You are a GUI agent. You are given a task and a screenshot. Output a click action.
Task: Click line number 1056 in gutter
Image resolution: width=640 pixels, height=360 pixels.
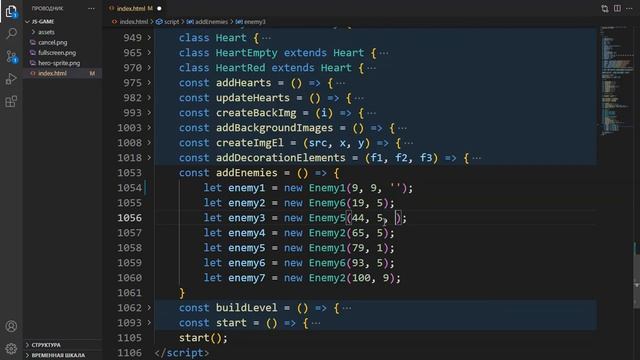pos(129,218)
